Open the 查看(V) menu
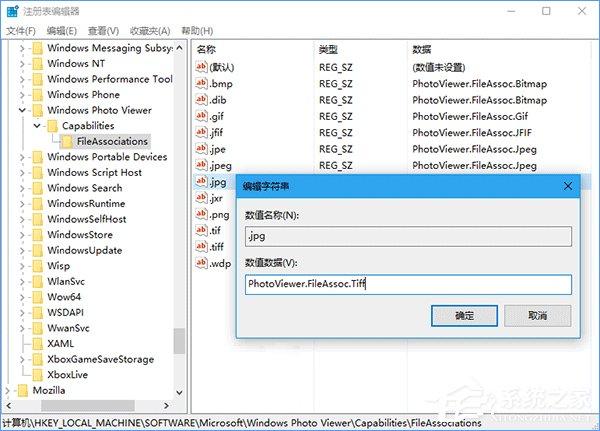Viewport: 600px width, 431px height. (x=103, y=31)
